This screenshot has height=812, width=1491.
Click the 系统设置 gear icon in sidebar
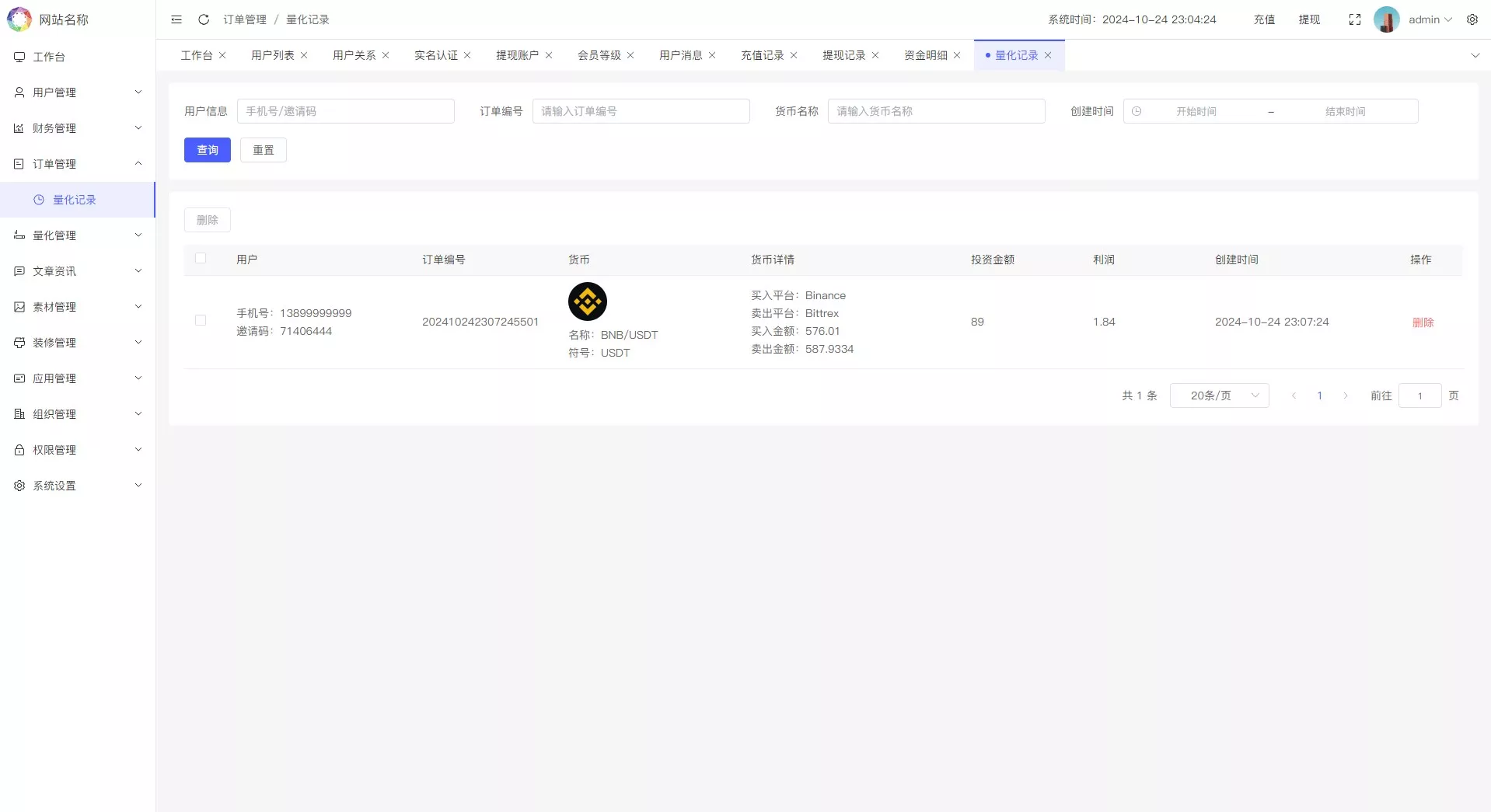pyautogui.click(x=19, y=485)
